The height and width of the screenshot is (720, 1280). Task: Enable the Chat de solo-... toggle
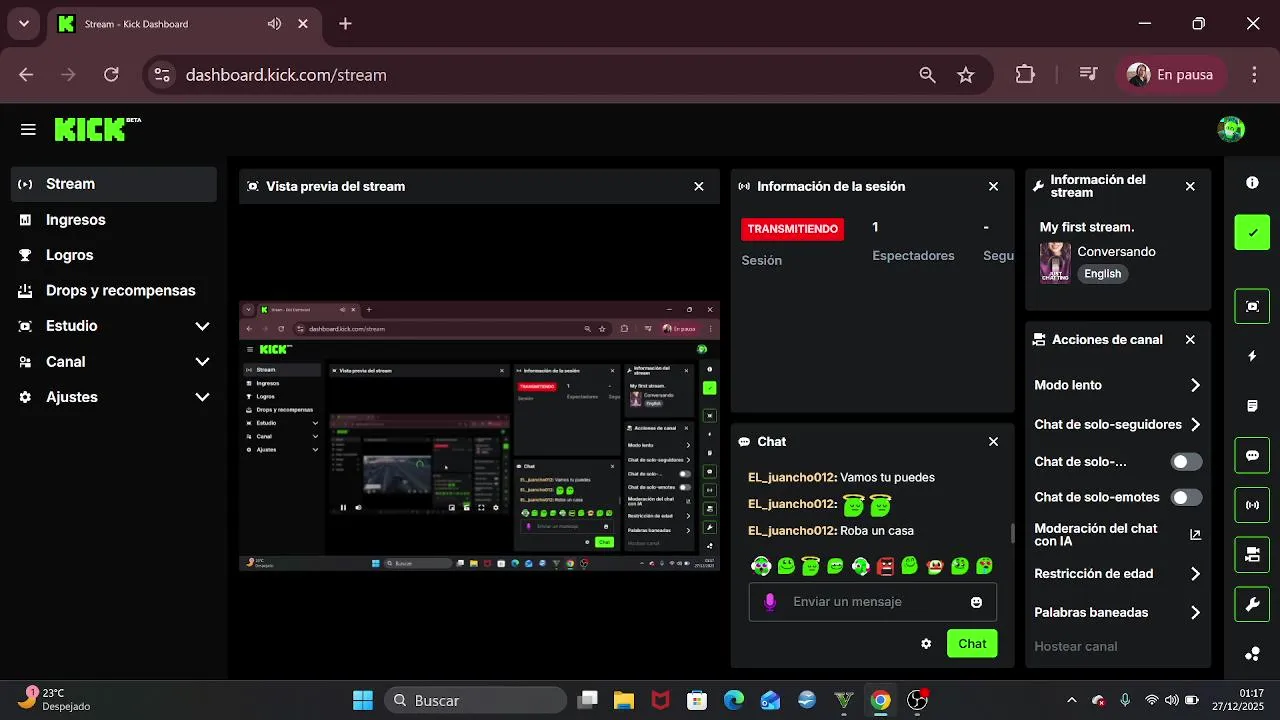click(x=1186, y=462)
